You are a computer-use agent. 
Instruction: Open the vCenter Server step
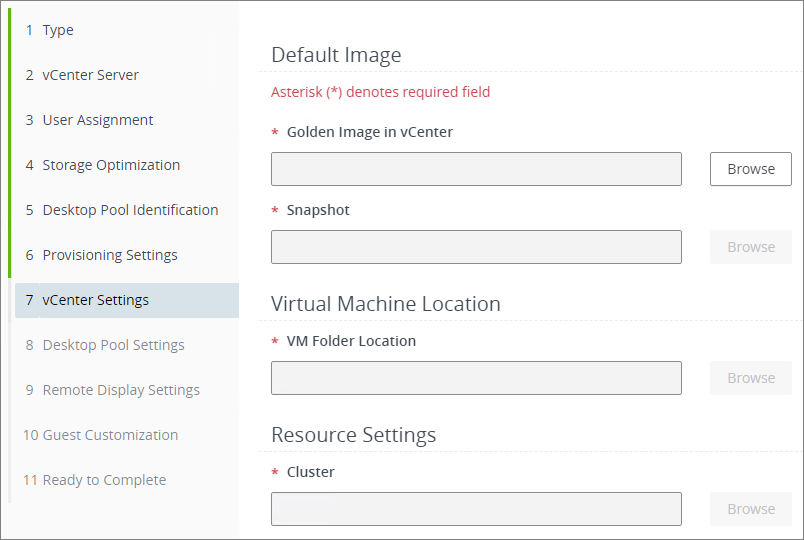(90, 75)
